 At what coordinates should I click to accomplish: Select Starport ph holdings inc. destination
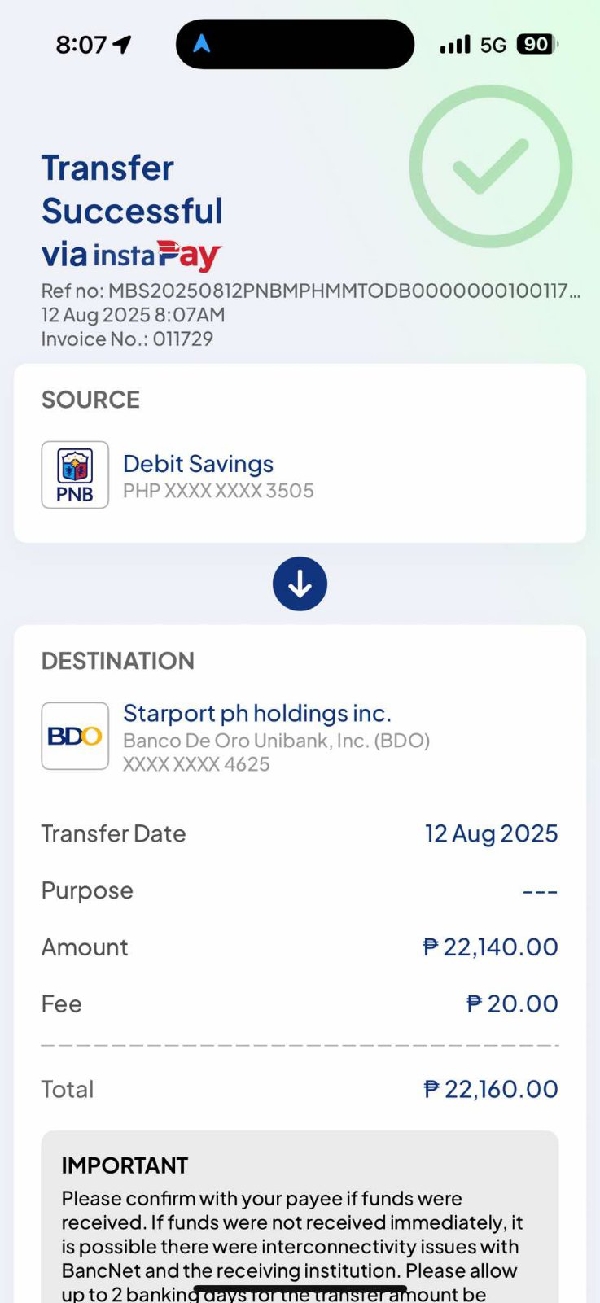(256, 714)
